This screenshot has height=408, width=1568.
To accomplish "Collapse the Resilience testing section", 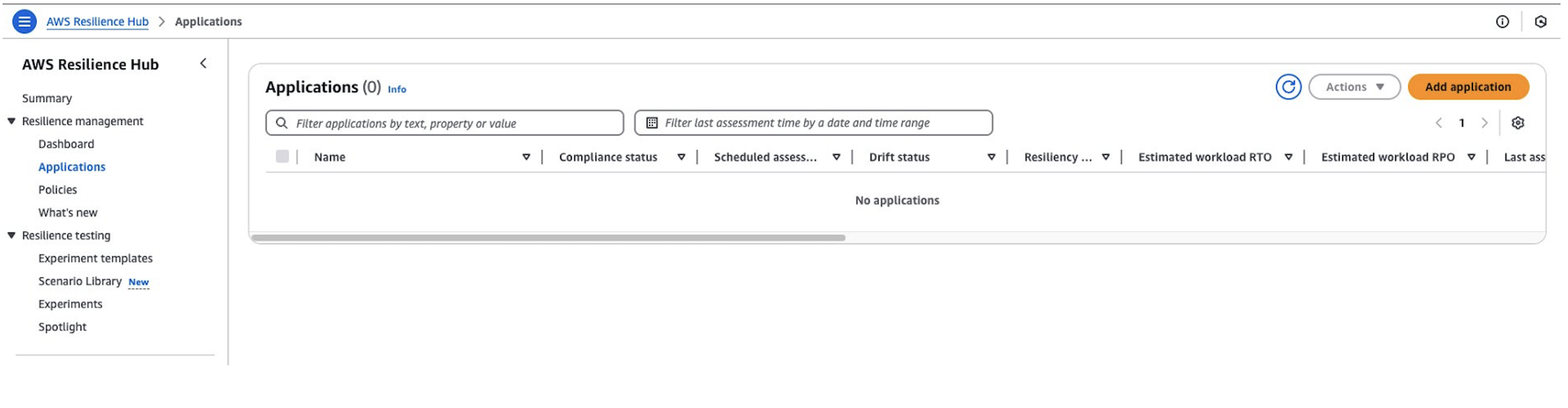I will click(12, 235).
